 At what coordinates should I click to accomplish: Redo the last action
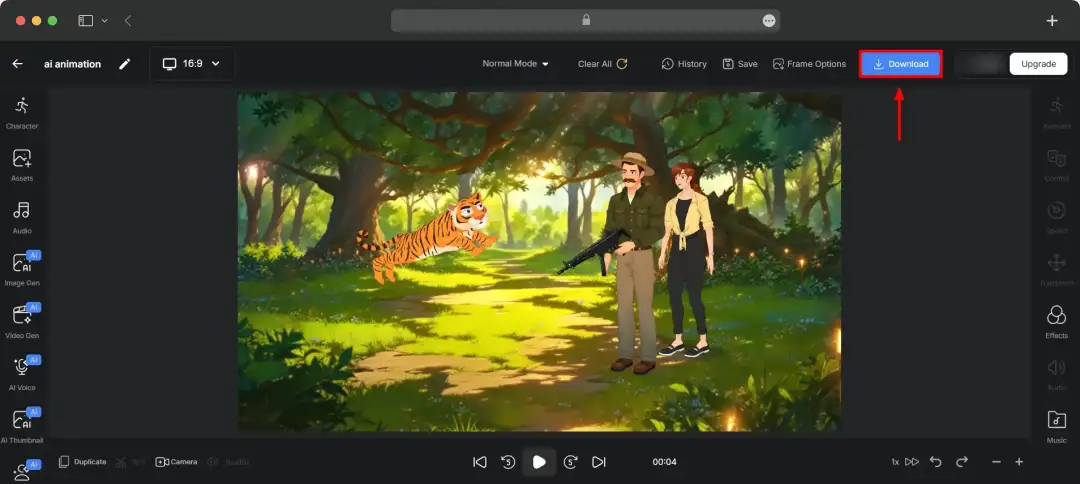[962, 461]
